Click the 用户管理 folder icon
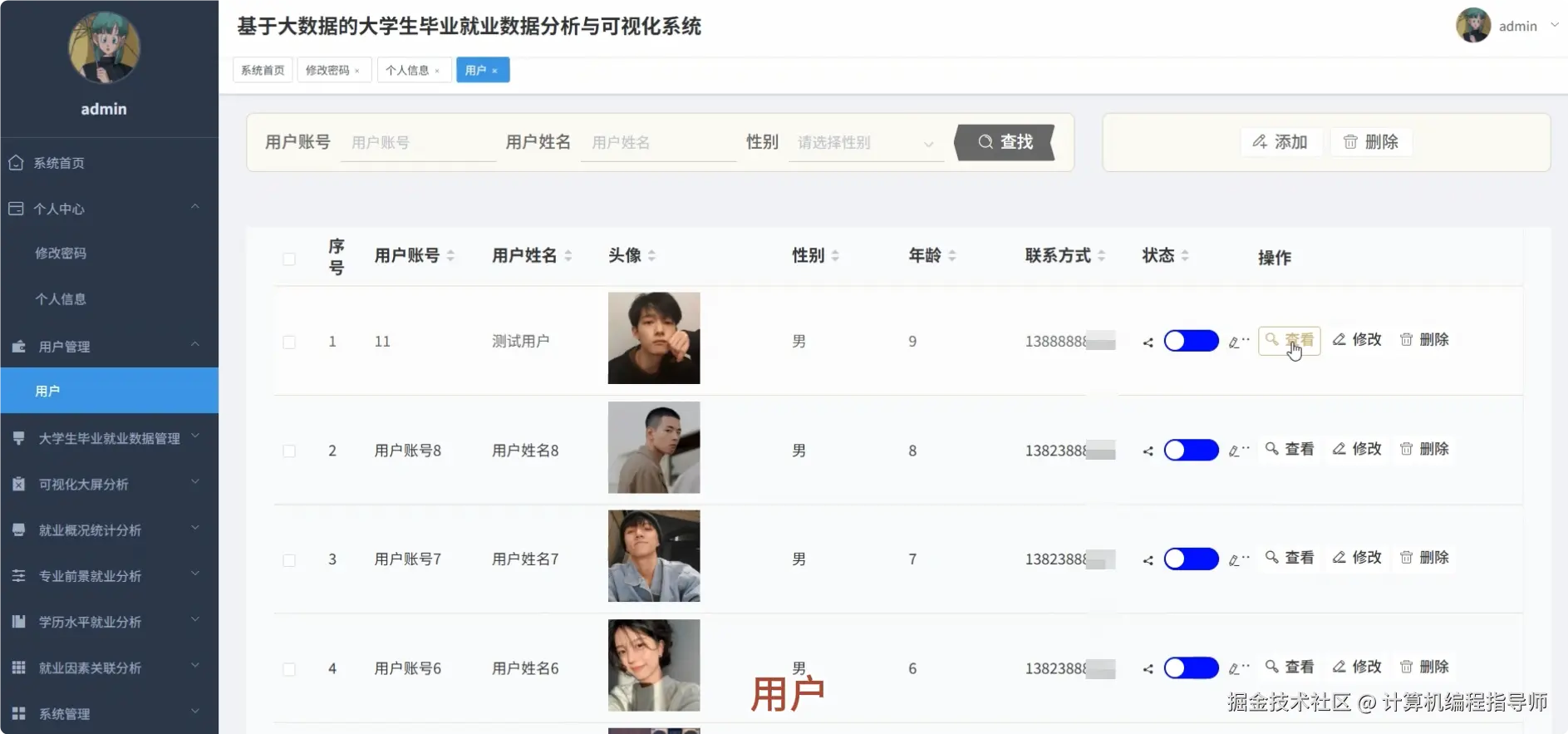This screenshot has height=734, width=1568. tap(18, 347)
